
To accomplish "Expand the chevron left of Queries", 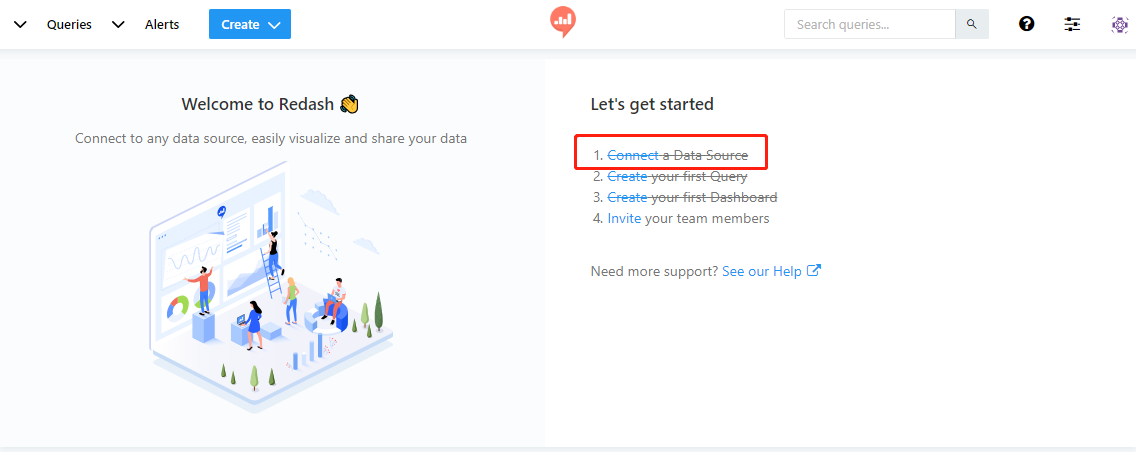I will (x=20, y=24).
